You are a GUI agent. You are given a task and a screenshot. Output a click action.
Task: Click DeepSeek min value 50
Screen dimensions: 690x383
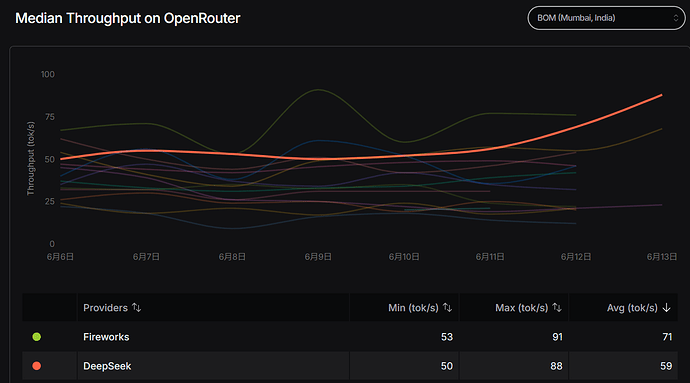coord(447,366)
